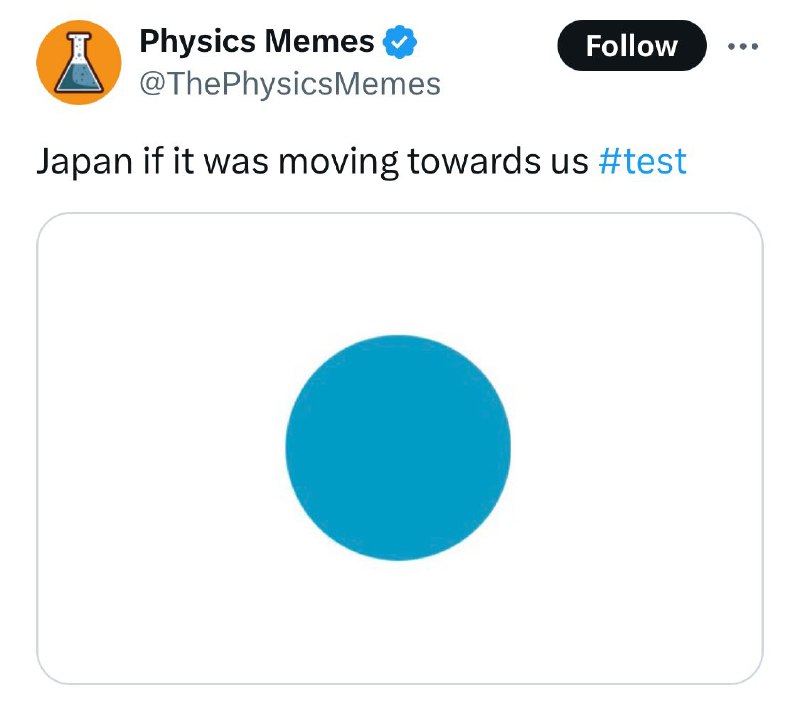Open the three-dot more options menu
The width and height of the screenshot is (800, 708).
coord(743,46)
